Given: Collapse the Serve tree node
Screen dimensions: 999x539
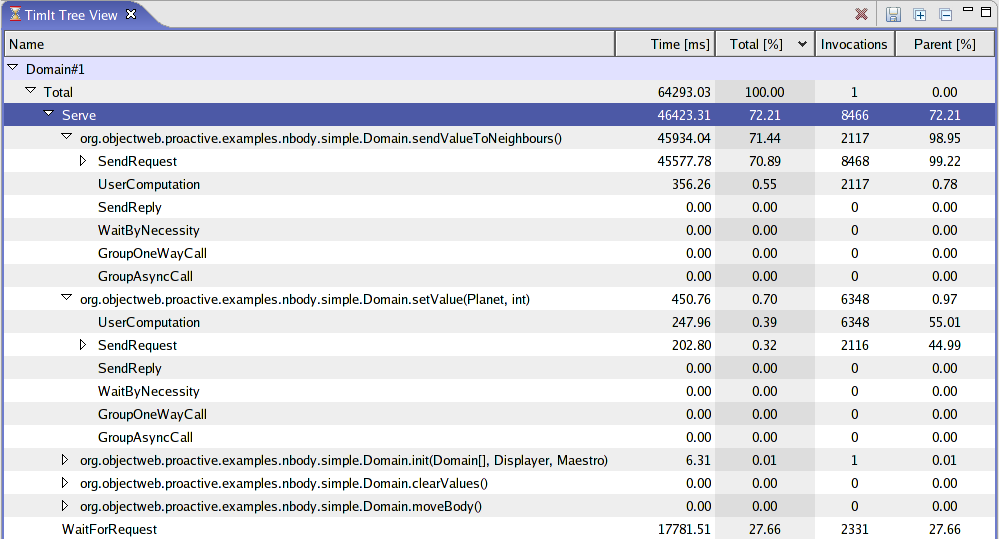Looking at the screenshot, I should pos(48,113).
